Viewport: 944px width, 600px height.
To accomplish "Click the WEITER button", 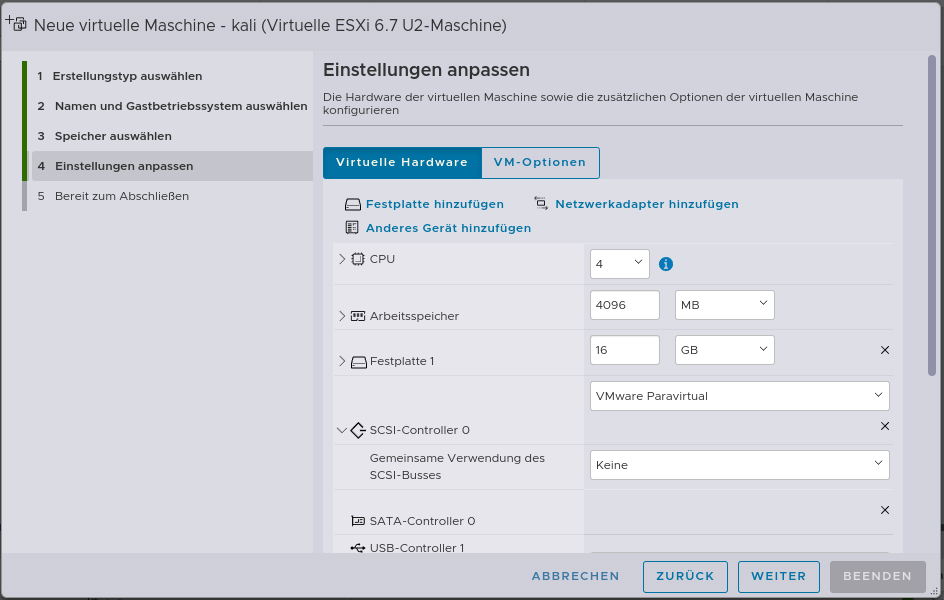I will point(778,576).
